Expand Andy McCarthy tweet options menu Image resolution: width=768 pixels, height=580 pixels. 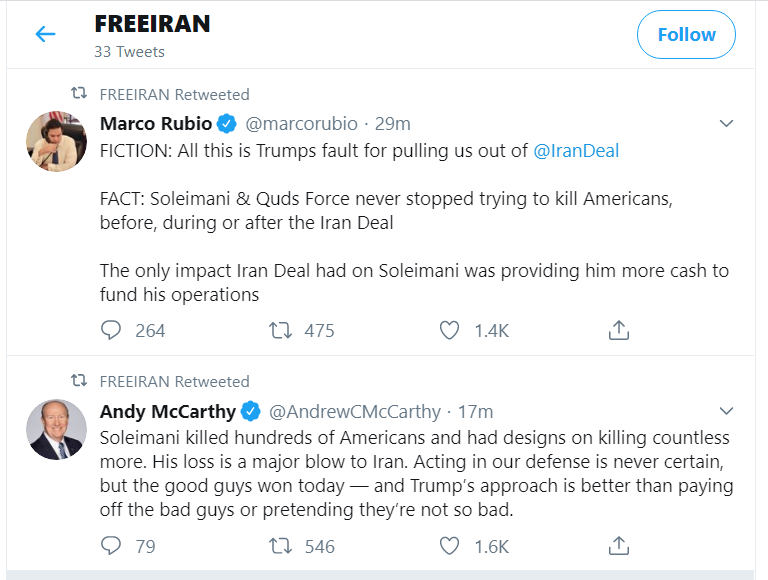[728, 411]
